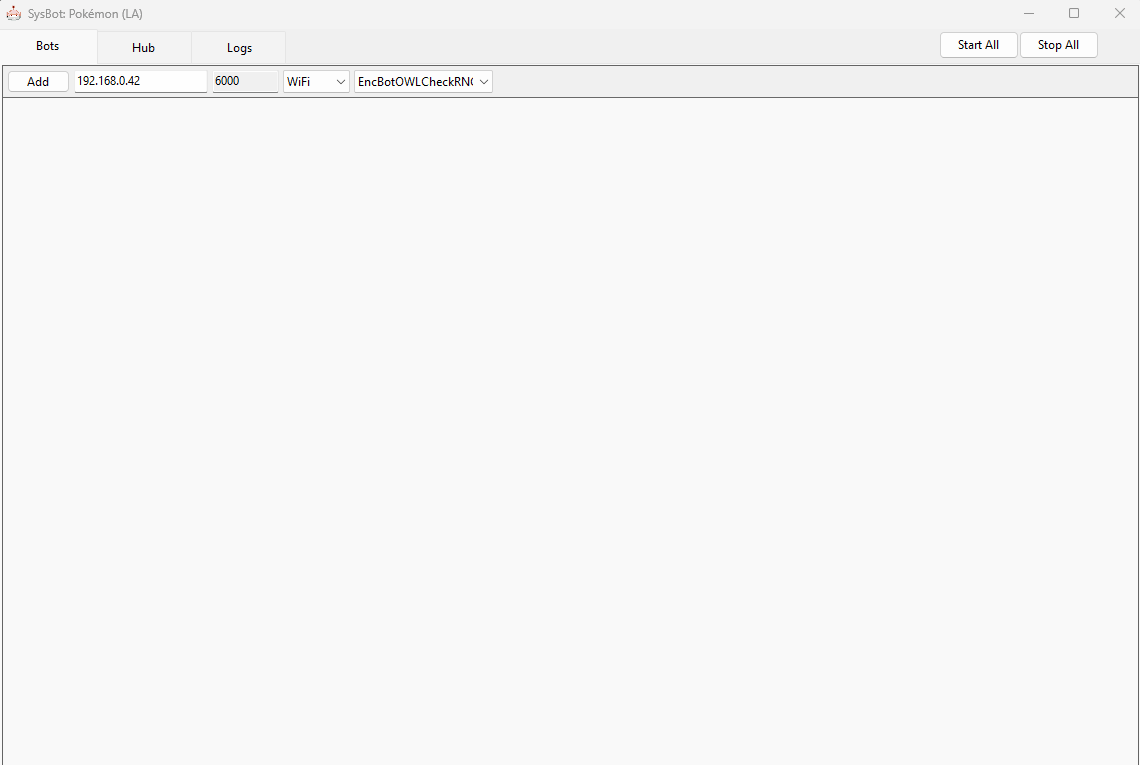
Task: Open the Logs tab
Action: click(x=239, y=48)
